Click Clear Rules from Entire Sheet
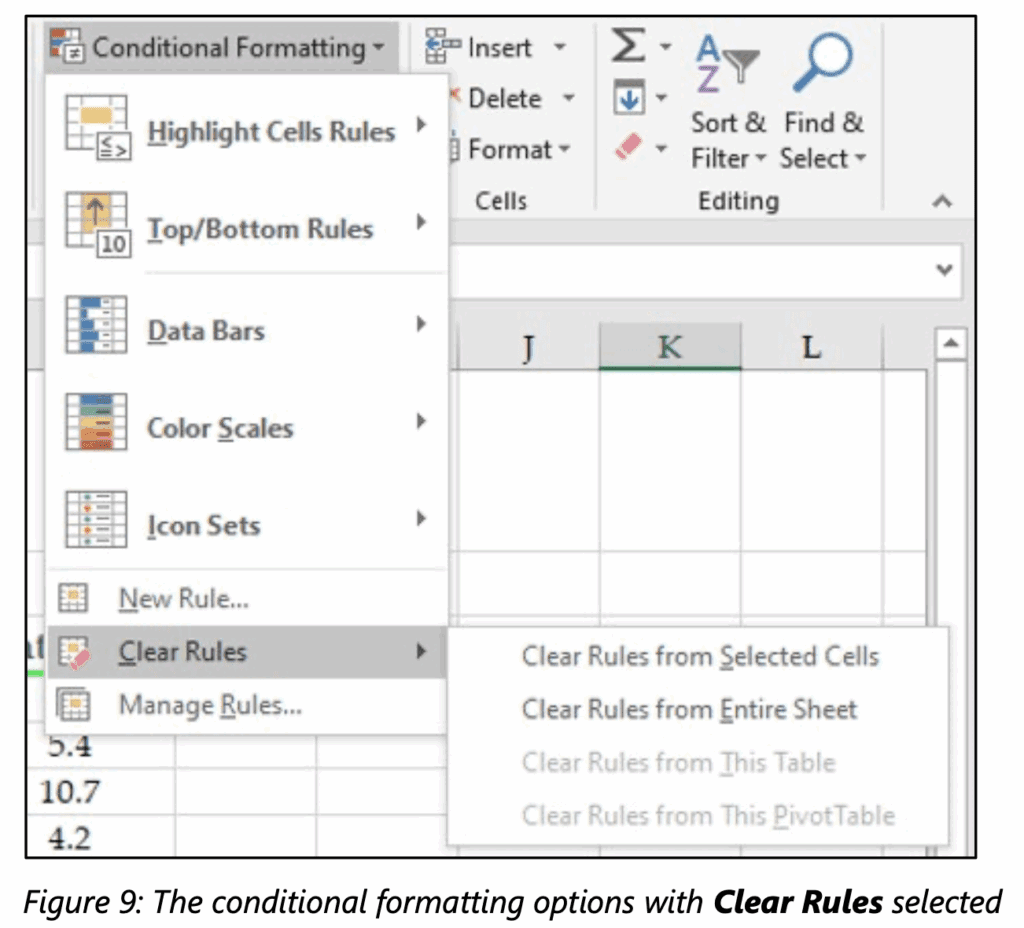This screenshot has height=928, width=1024. [689, 709]
